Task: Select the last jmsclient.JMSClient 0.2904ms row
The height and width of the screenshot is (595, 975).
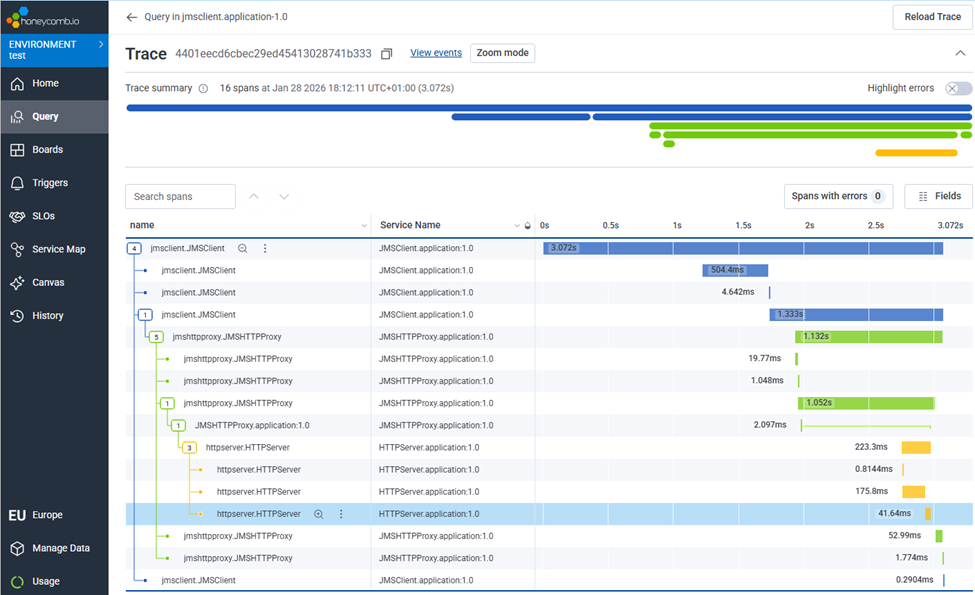Action: [x=549, y=581]
